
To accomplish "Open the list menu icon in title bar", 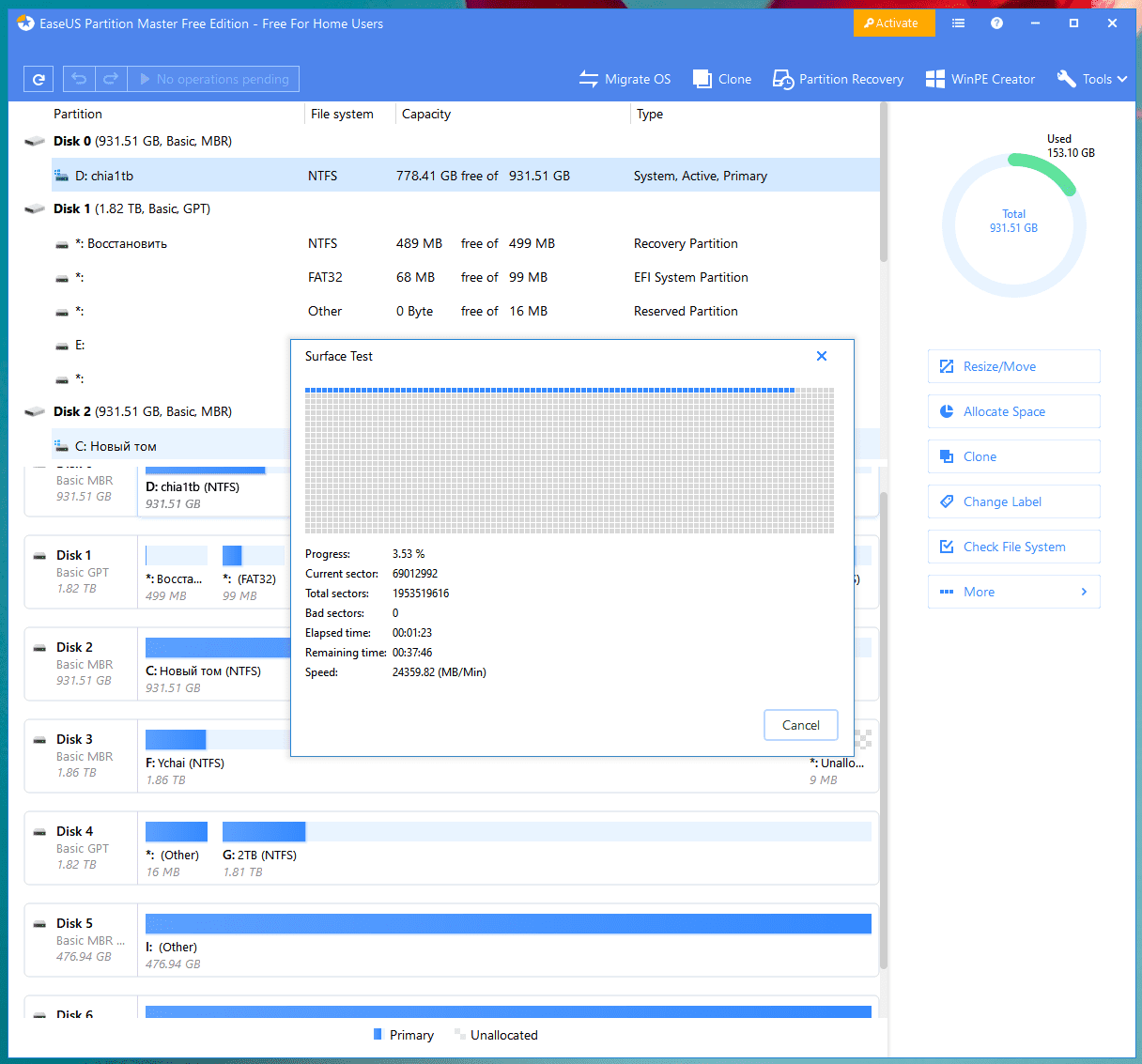I will click(x=958, y=23).
